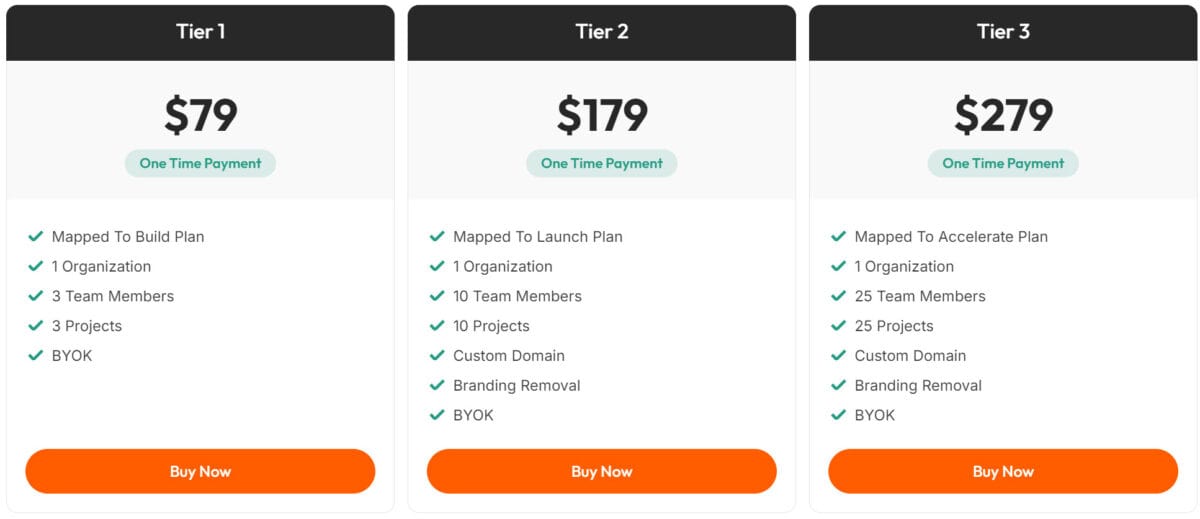The height and width of the screenshot is (519, 1200).
Task: Click One Time Payment badge under $179
Action: [601, 163]
